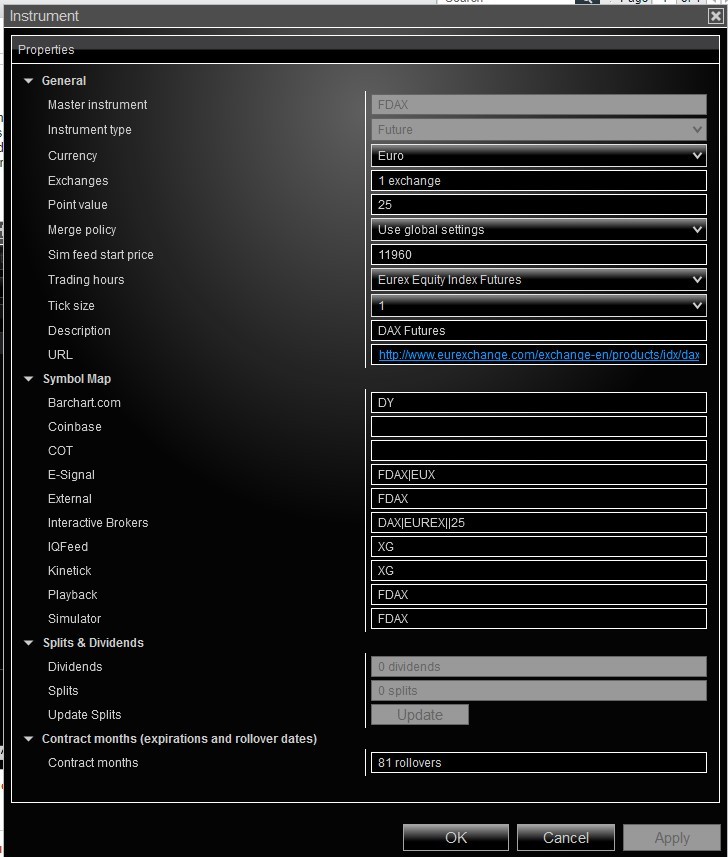Screen dimensions: 728x857
Task: Click the Description field with DAX Futures
Action: [x=538, y=331]
